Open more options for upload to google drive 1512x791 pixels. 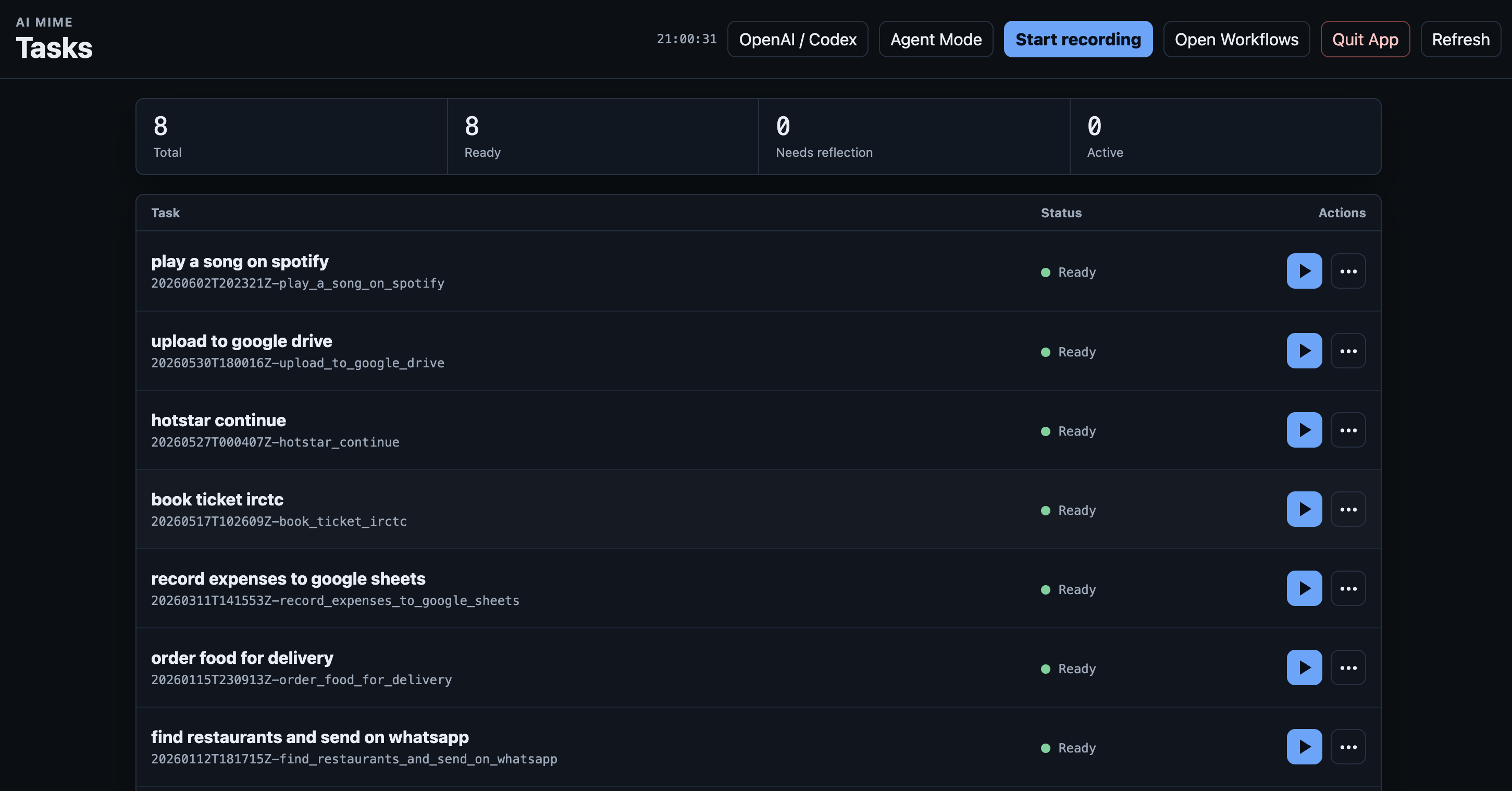[x=1348, y=351]
